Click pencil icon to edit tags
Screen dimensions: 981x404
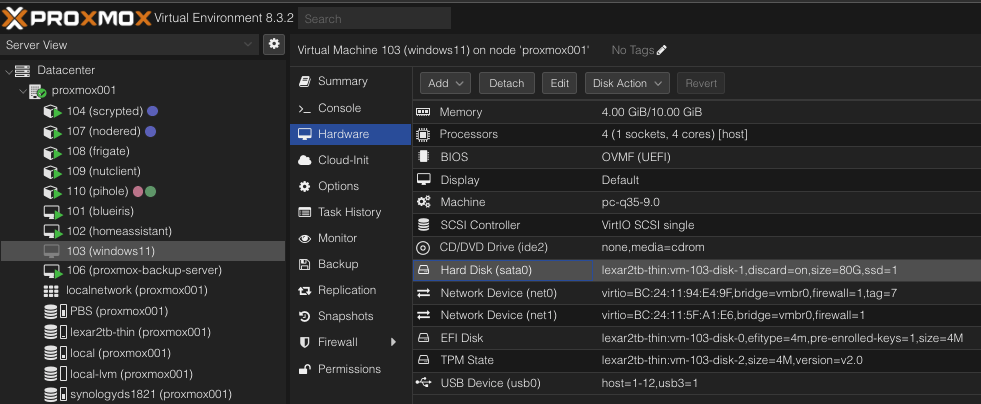pos(662,50)
